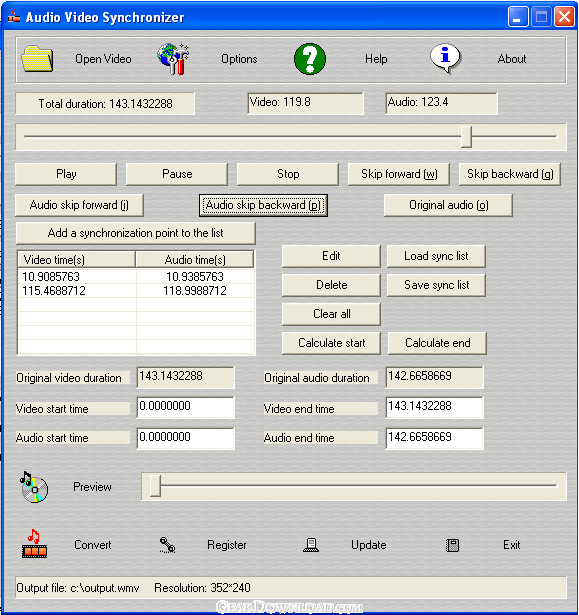Screen dimensions: 579x615
Task: Click the Open Video folder icon
Action: point(37,59)
